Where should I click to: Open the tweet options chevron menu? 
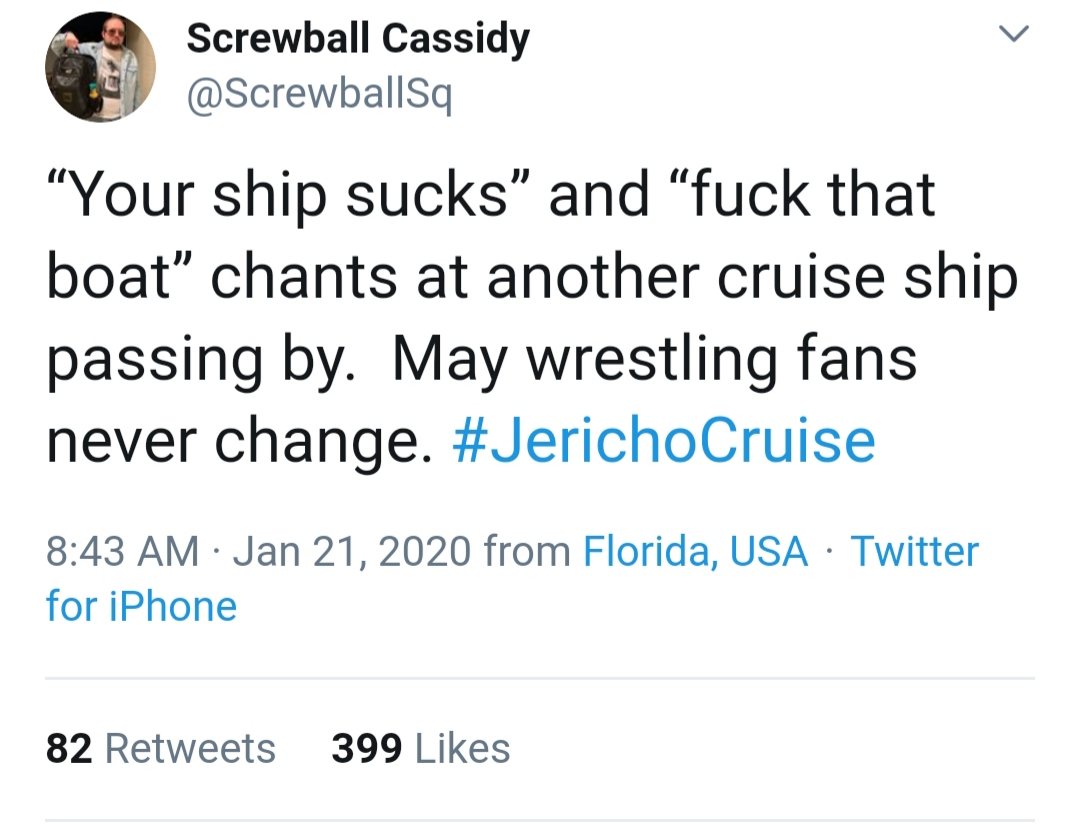[x=1014, y=36]
